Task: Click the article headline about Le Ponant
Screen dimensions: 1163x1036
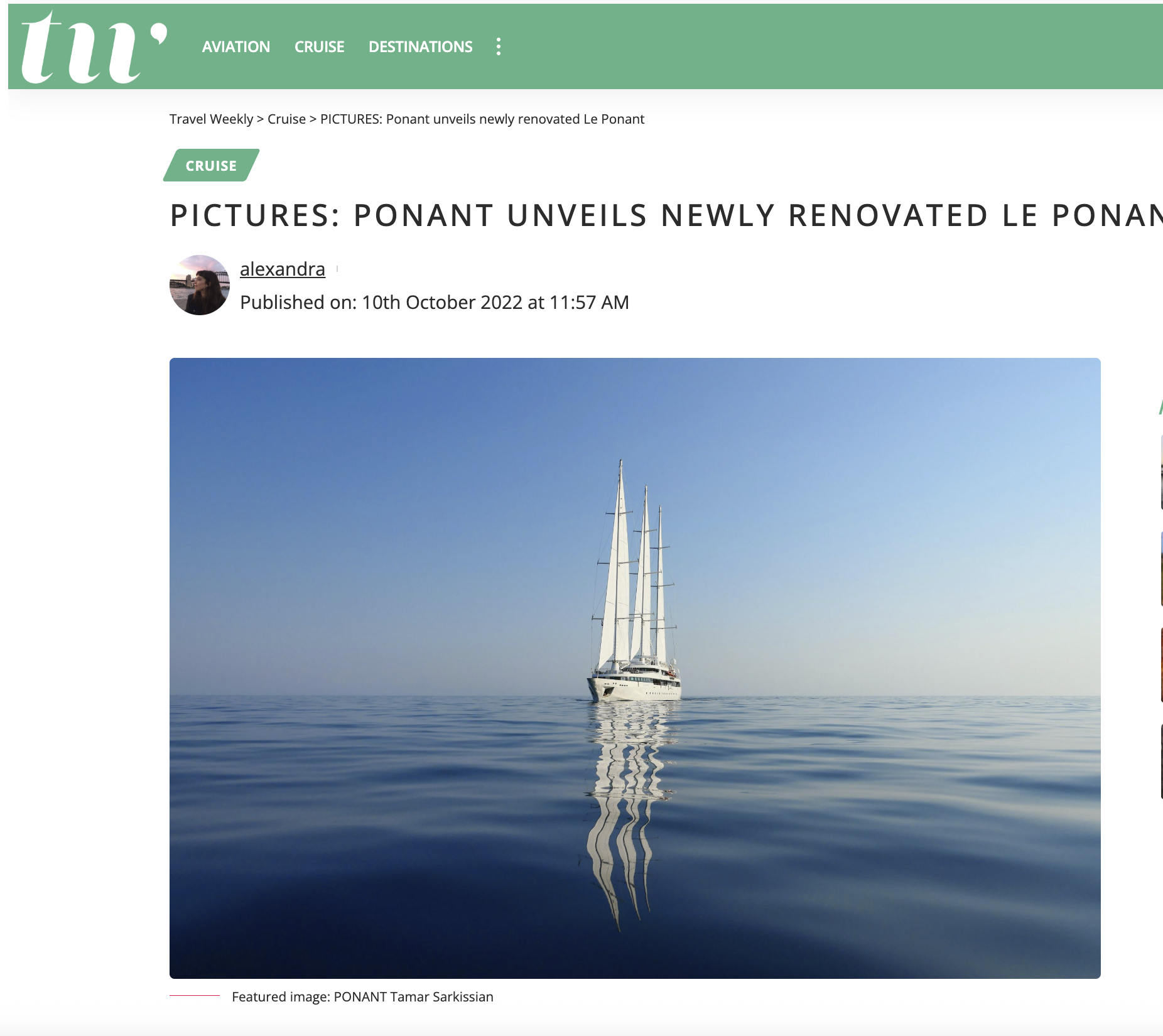Action: (x=666, y=215)
